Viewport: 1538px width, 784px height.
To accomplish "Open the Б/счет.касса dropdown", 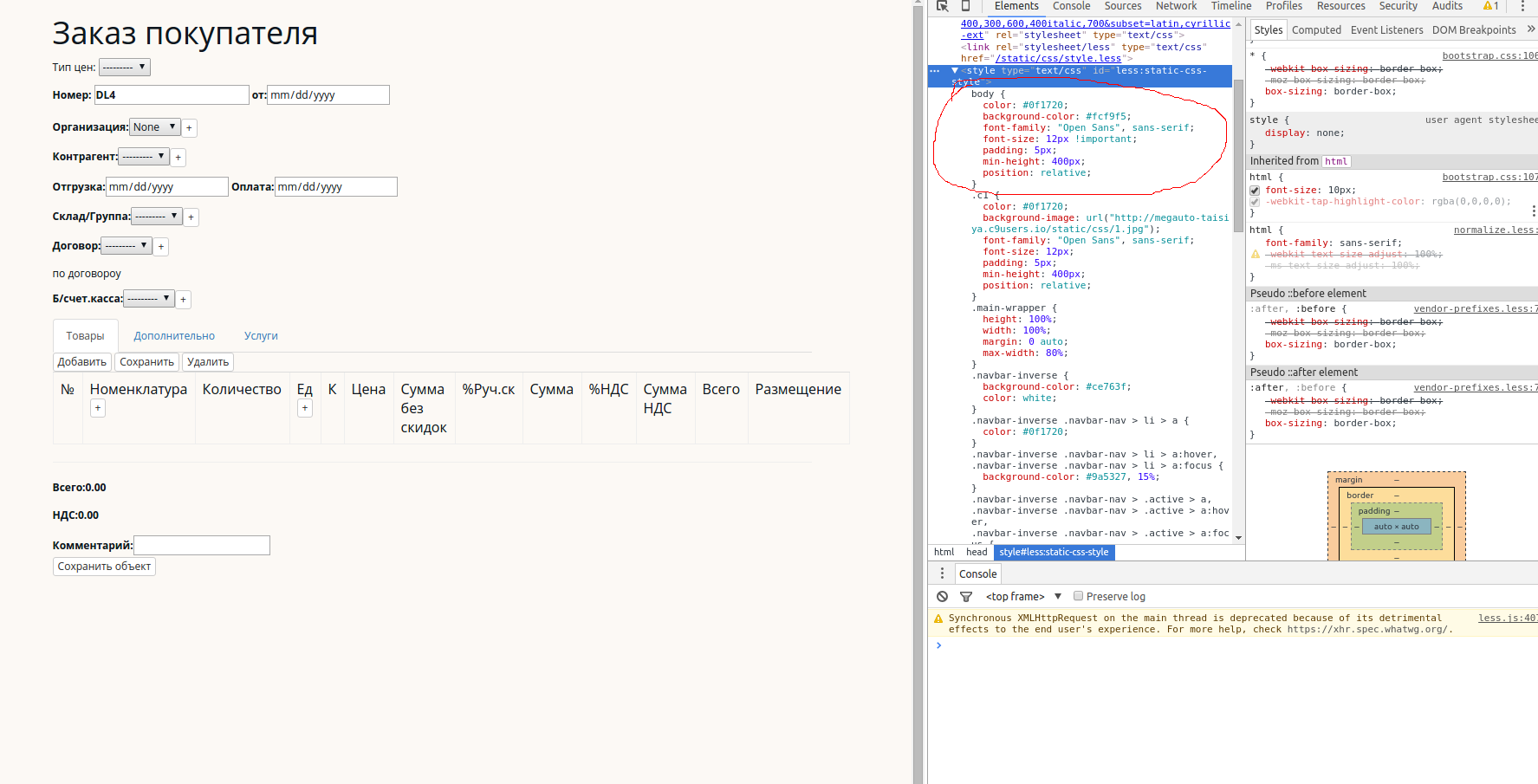I will (x=149, y=299).
